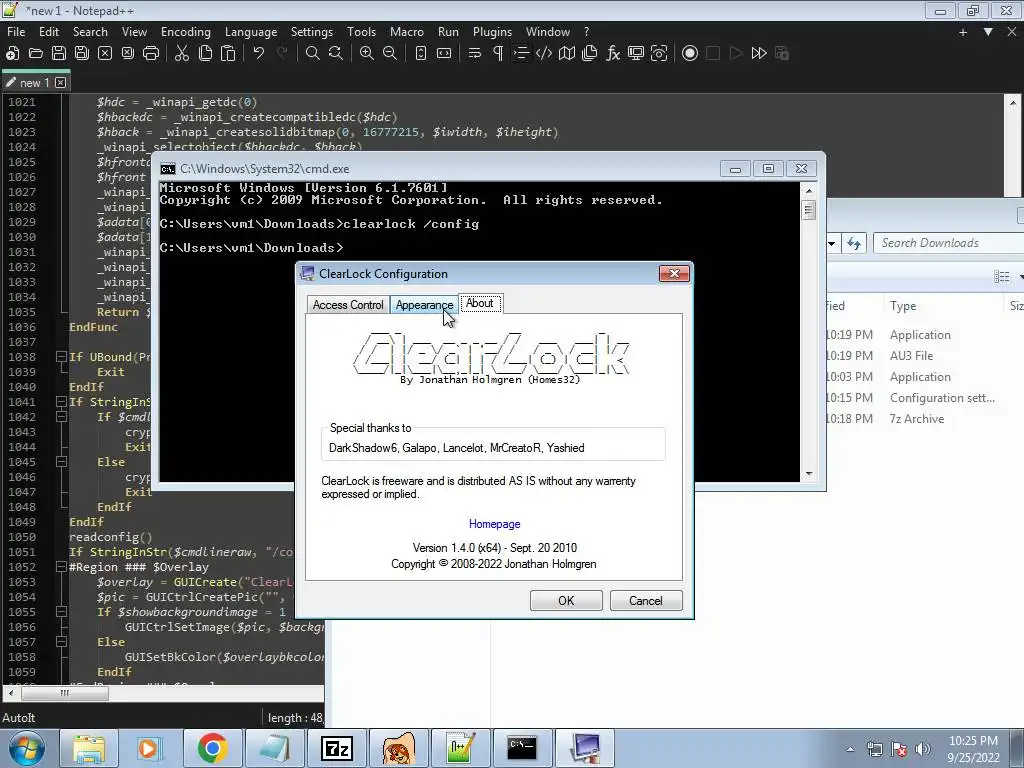Collapse the Else fold at line 1057
Screen dimensions: 1024x768
(x=61, y=642)
